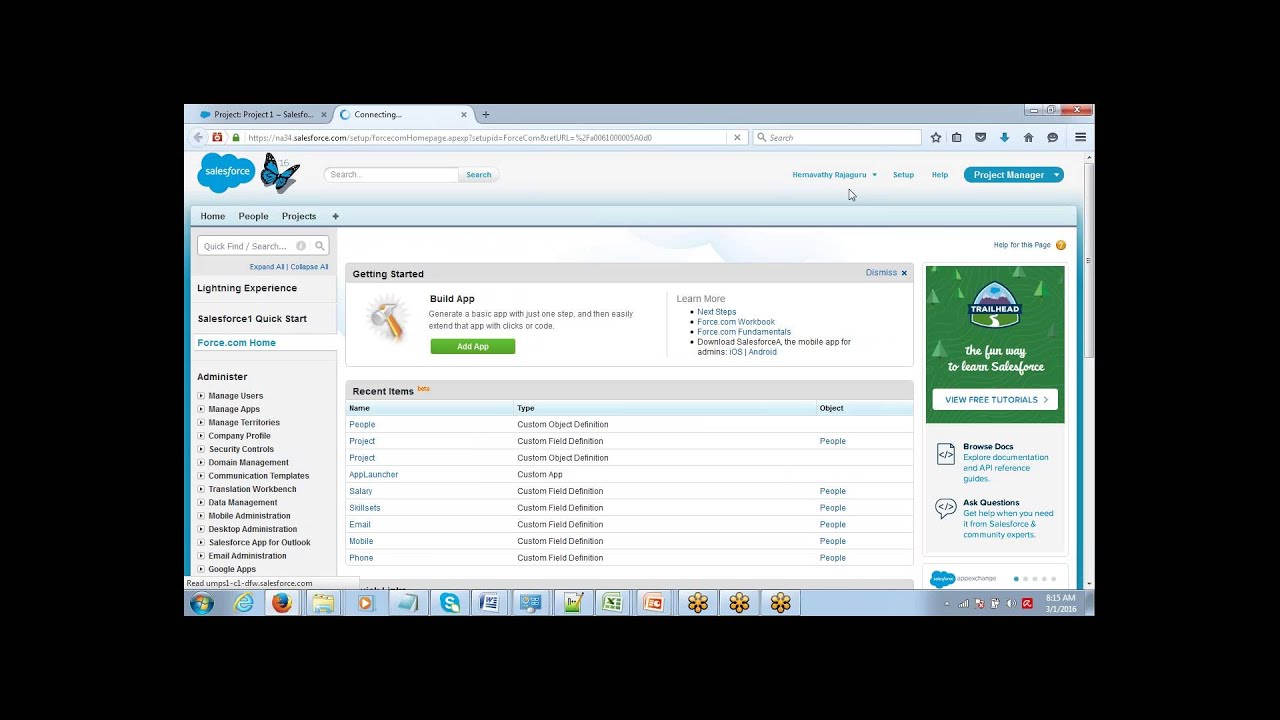The width and height of the screenshot is (1280, 720).
Task: Click the Firefox back arrow button
Action: (198, 137)
